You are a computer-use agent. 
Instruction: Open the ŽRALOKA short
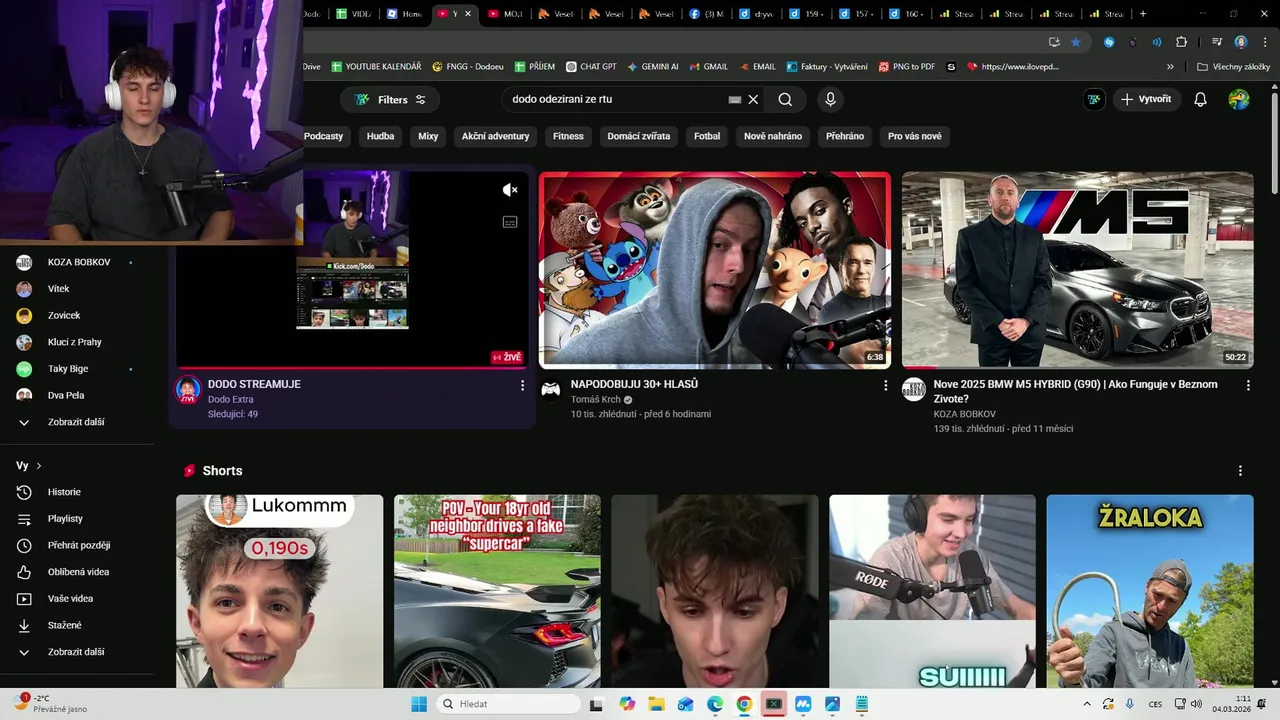tap(1150, 591)
